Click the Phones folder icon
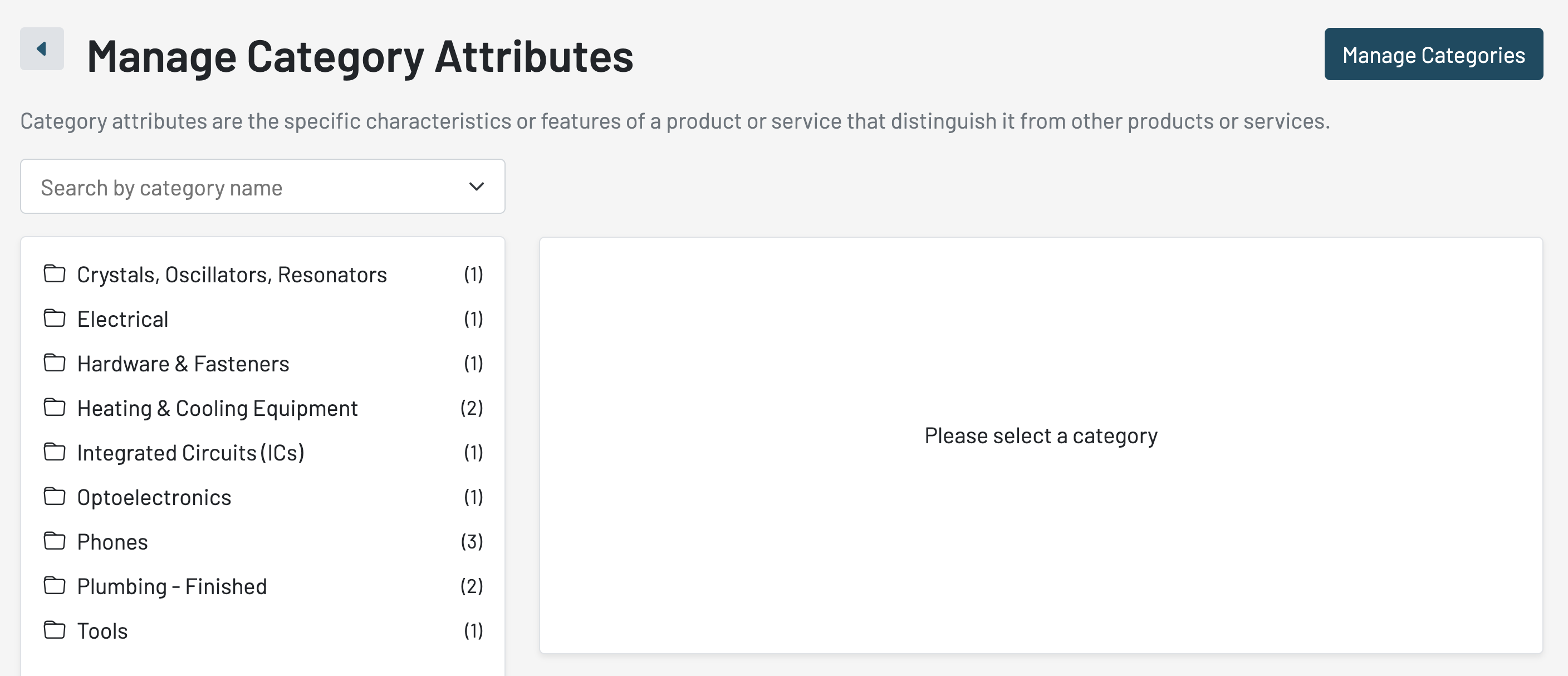 tap(55, 541)
